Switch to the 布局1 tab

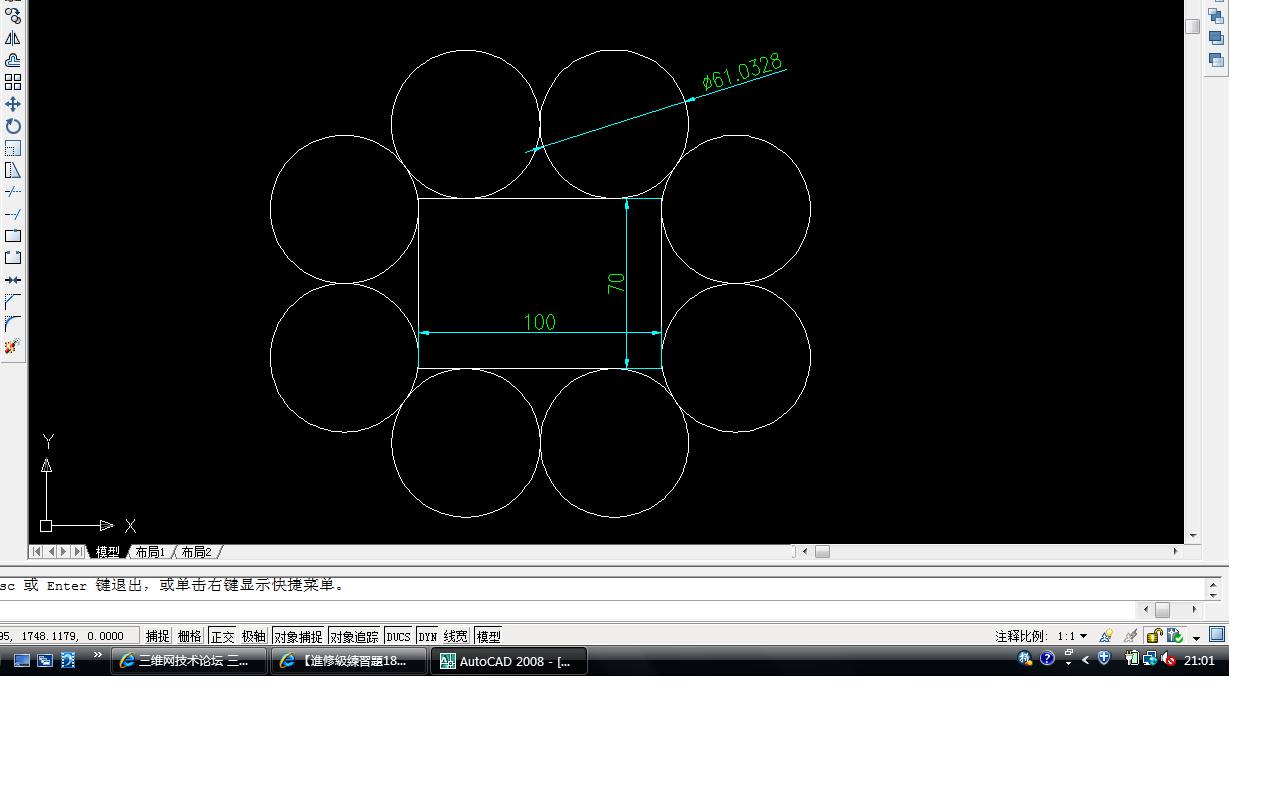[150, 552]
